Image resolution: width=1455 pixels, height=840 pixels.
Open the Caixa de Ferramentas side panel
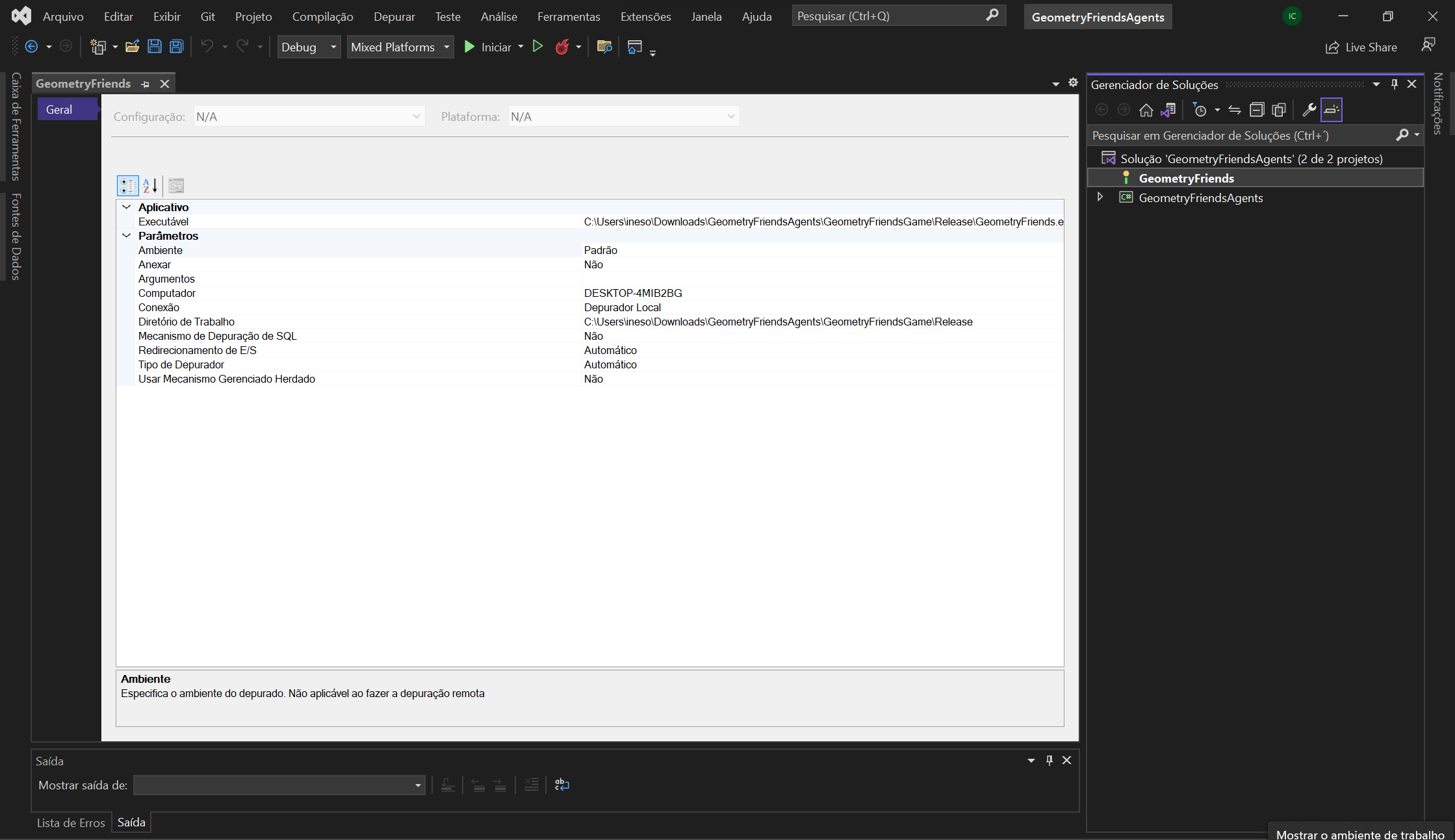(x=16, y=126)
